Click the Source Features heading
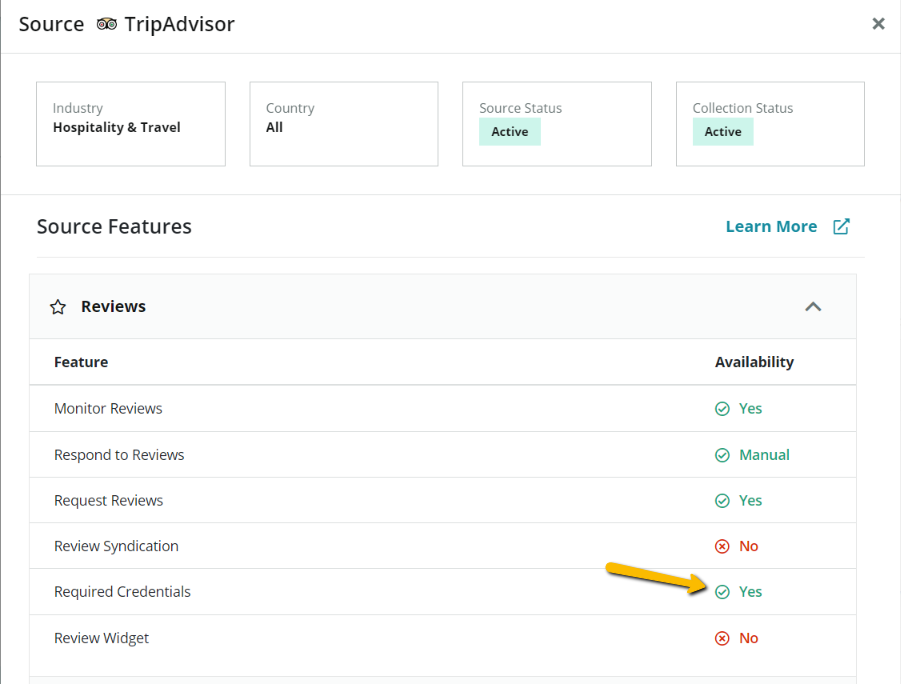901x684 pixels. coord(114,226)
